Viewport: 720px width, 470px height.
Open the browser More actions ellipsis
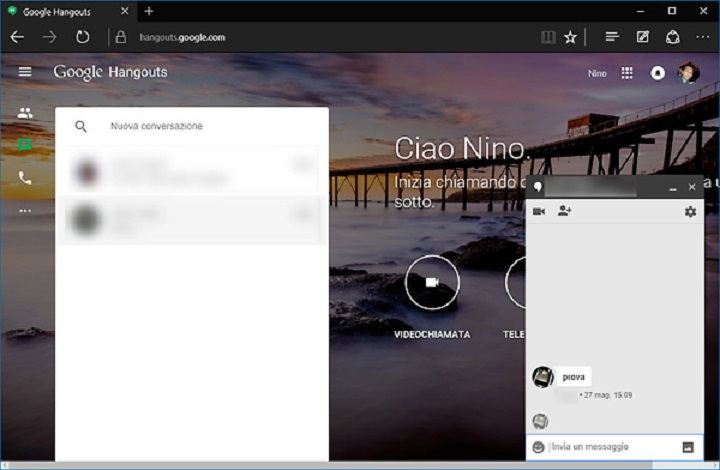[703, 37]
